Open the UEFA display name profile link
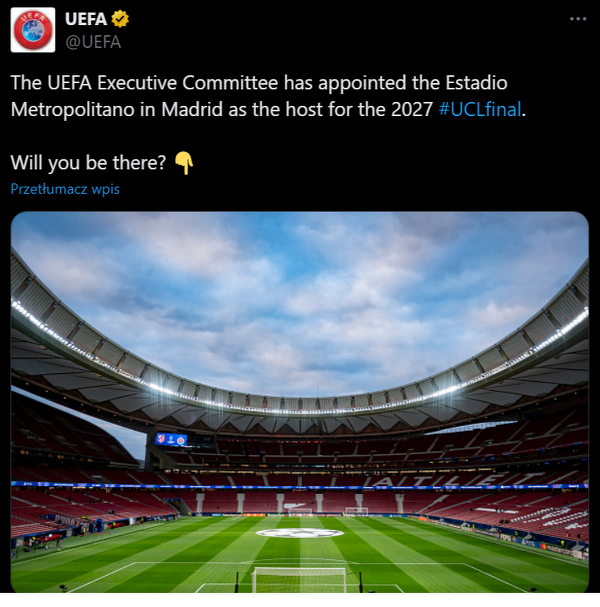Screen dimensions: 600x607 click(x=87, y=20)
